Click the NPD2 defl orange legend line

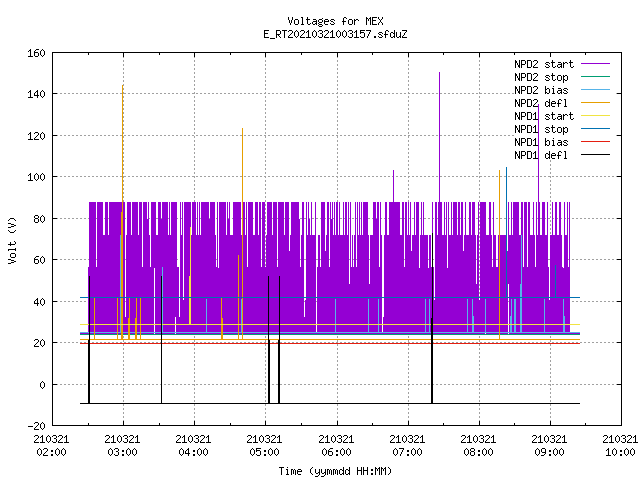[595, 103]
